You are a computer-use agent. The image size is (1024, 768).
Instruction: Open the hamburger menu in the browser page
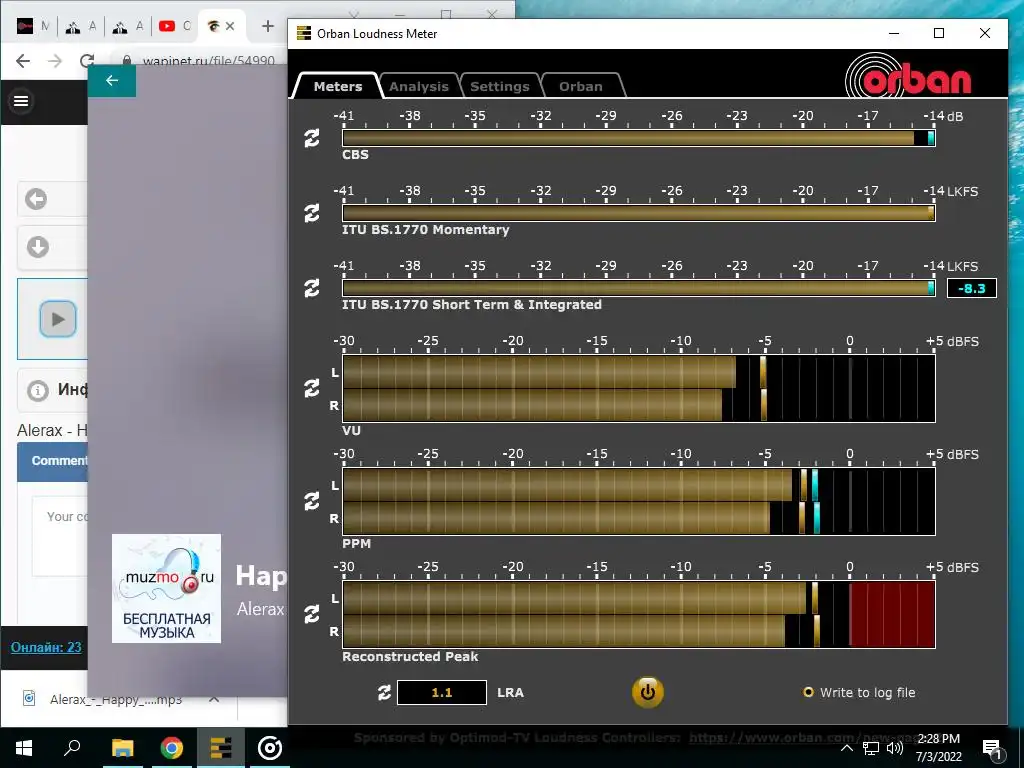(x=21, y=101)
